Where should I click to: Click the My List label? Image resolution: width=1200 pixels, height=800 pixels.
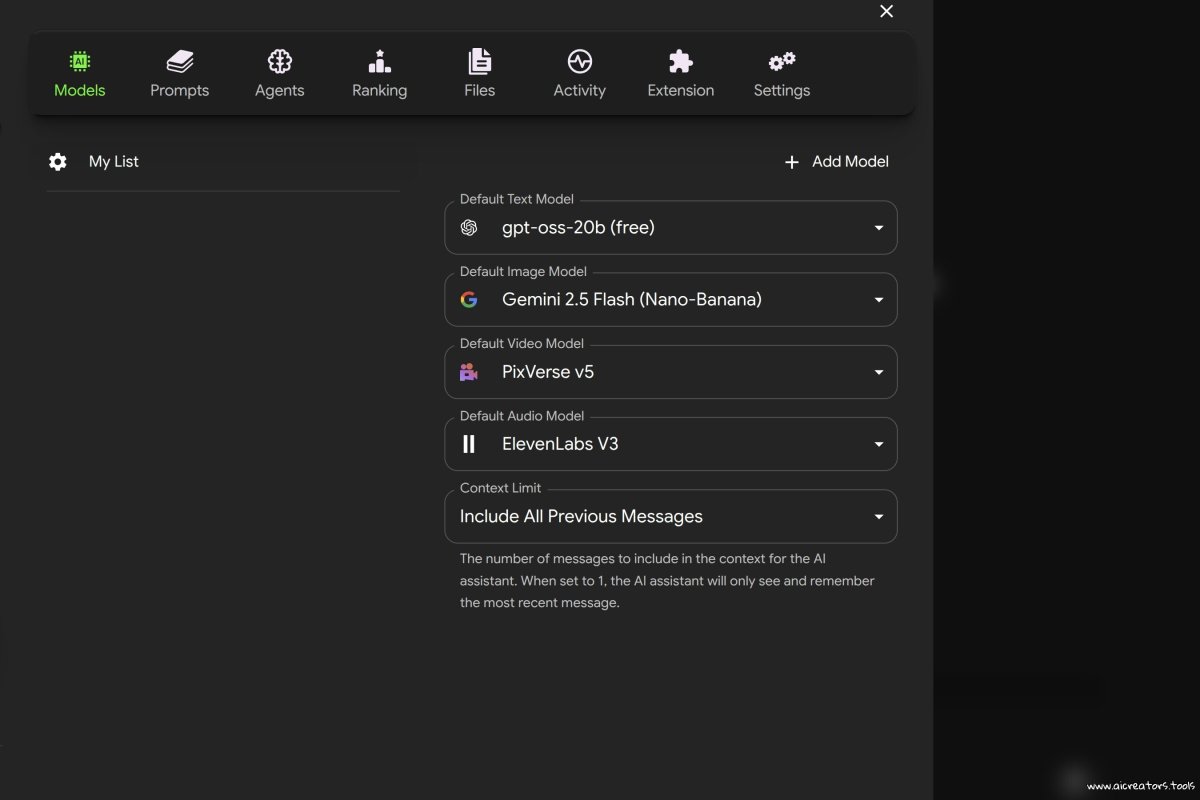point(113,161)
